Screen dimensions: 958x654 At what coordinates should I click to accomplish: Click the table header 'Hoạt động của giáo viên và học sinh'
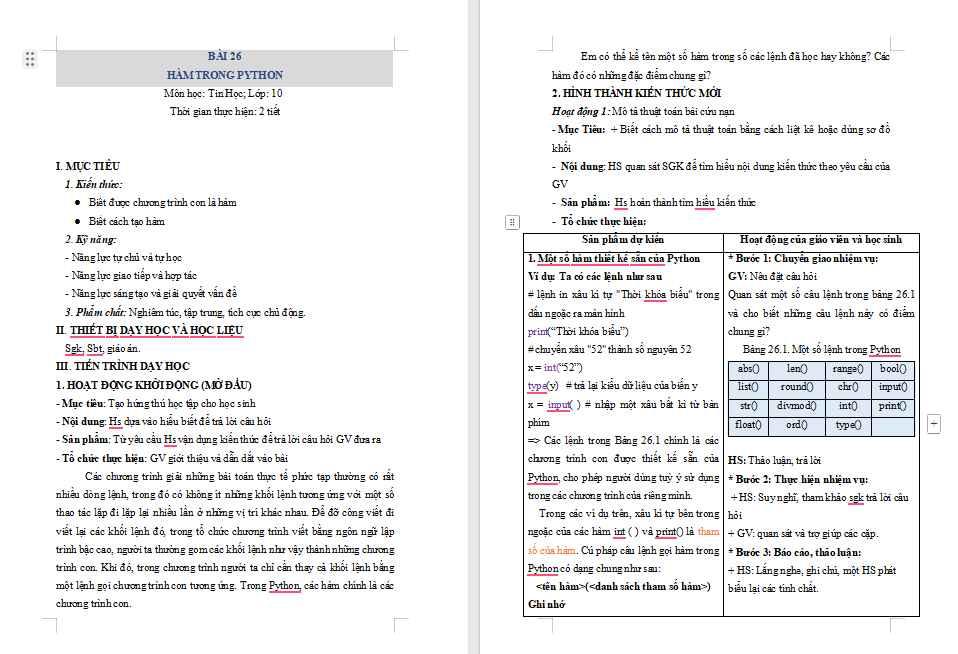821,240
